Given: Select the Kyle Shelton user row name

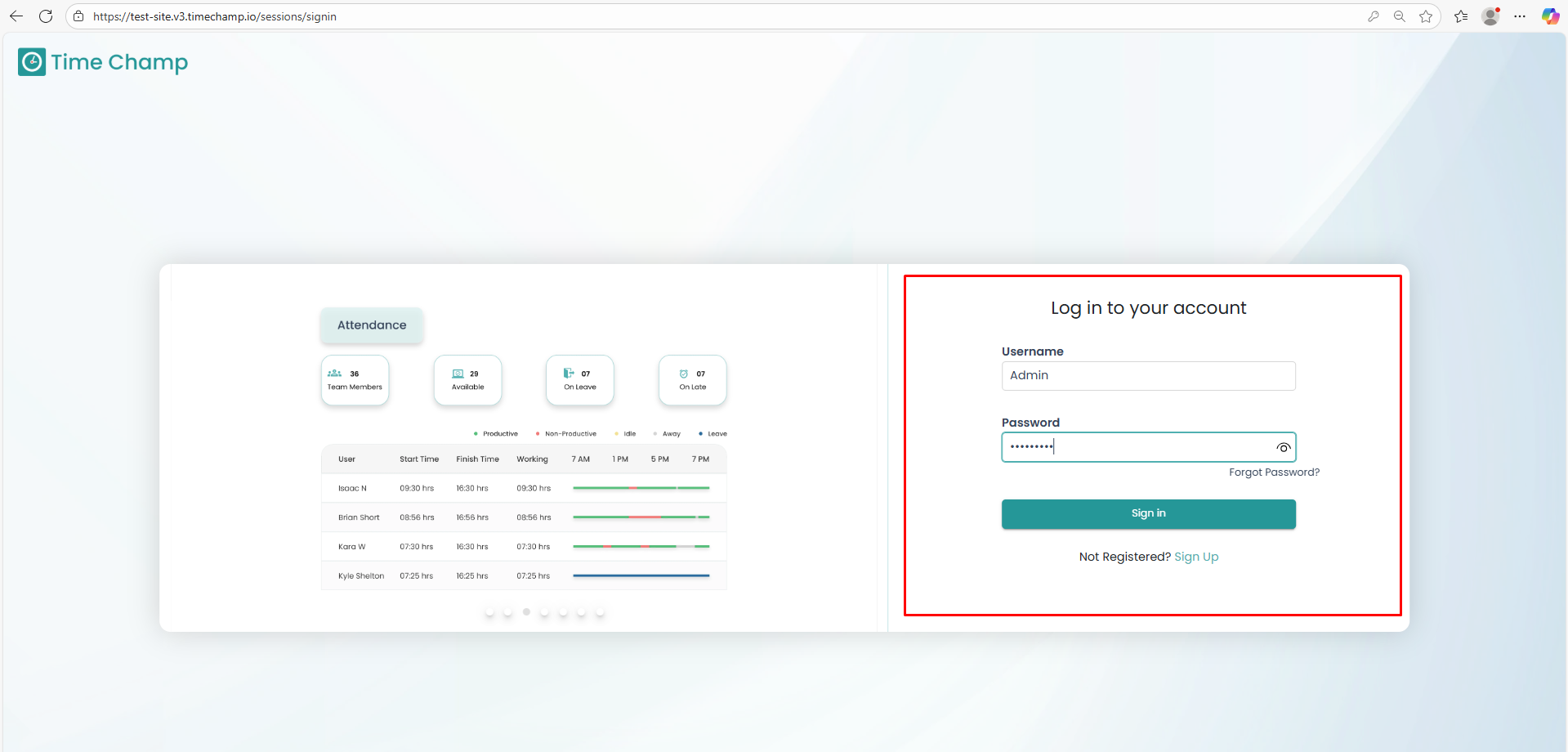Looking at the screenshot, I should pos(361,576).
